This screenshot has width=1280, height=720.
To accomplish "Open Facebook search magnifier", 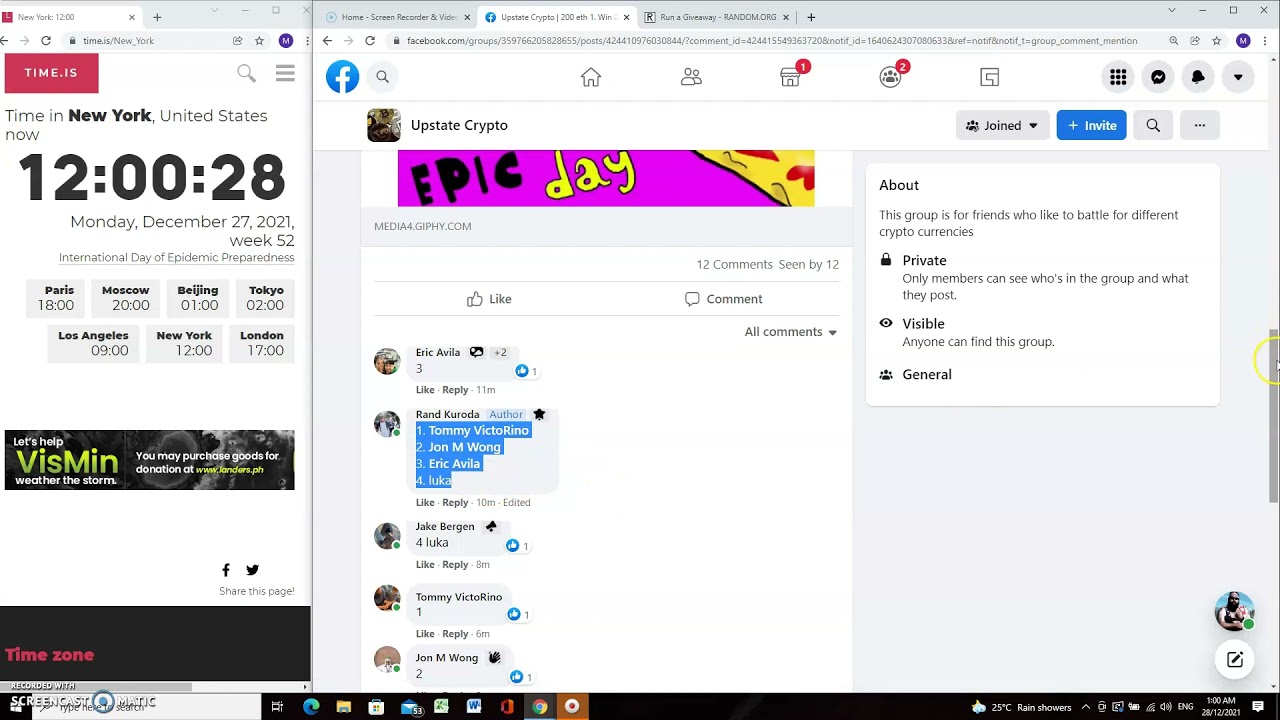I will click(x=382, y=77).
